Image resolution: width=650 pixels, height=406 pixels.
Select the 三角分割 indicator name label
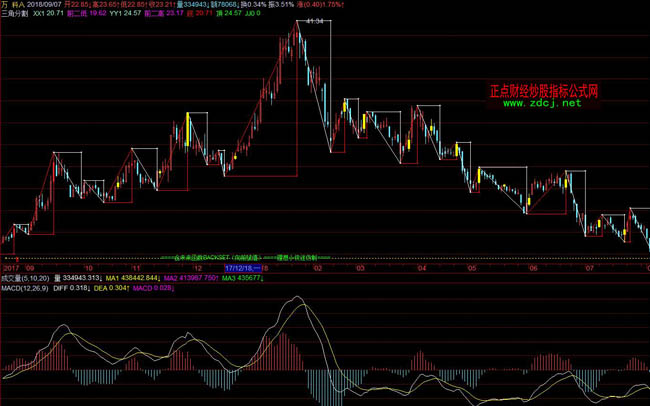(x=15, y=16)
